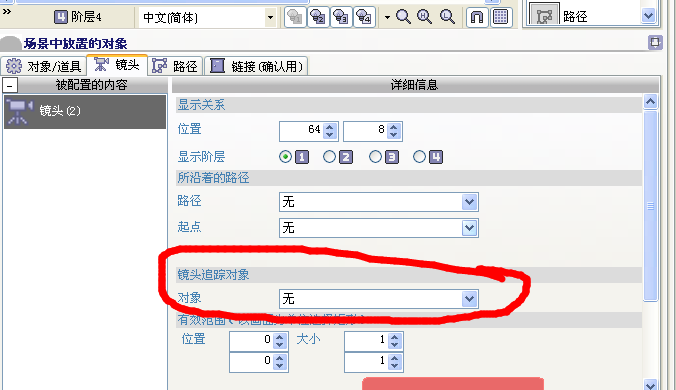Open the 起点 combo box
The width and height of the screenshot is (676, 390).
(x=379, y=228)
